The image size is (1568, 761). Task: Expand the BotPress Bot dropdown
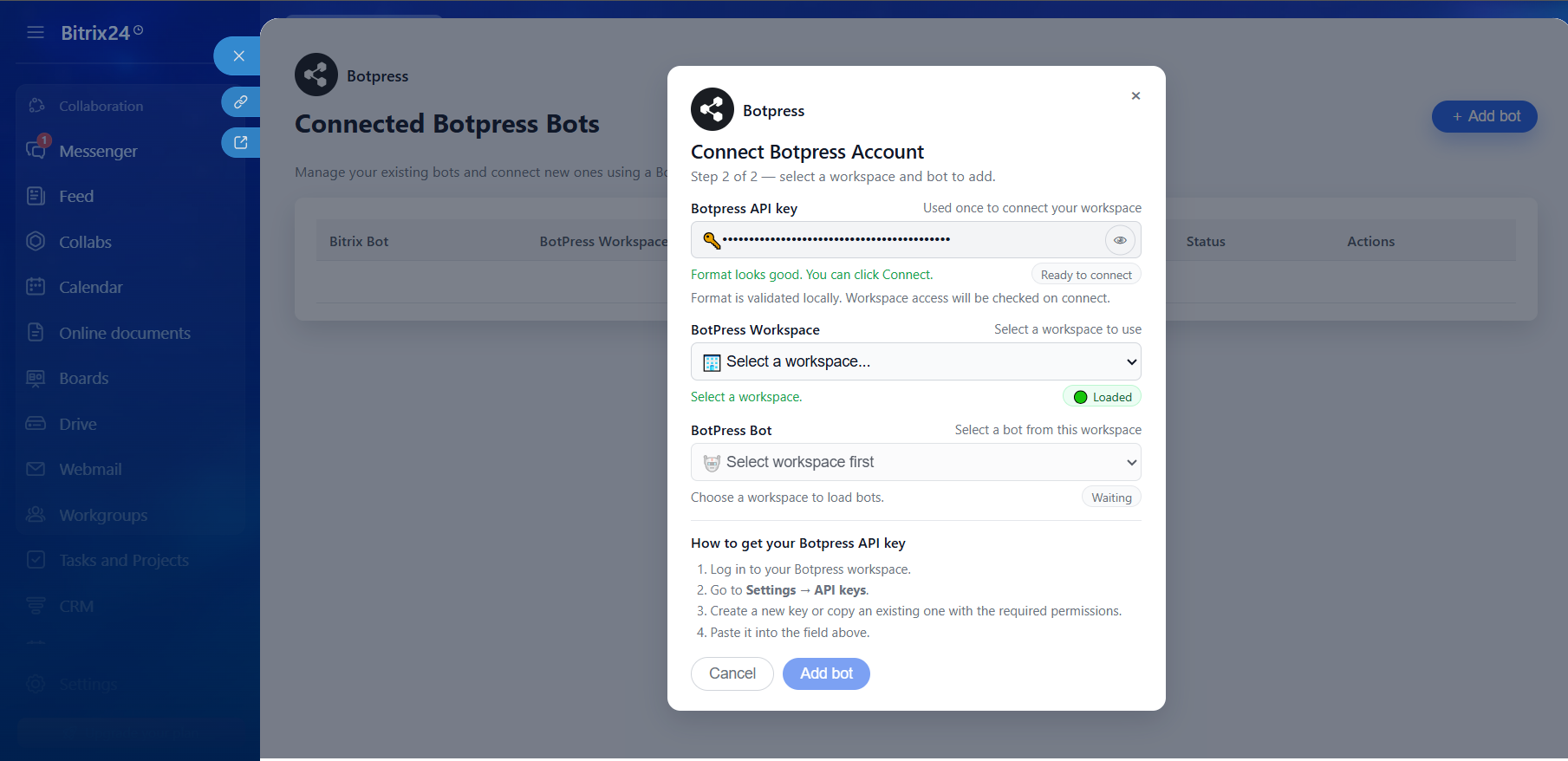tap(915, 462)
